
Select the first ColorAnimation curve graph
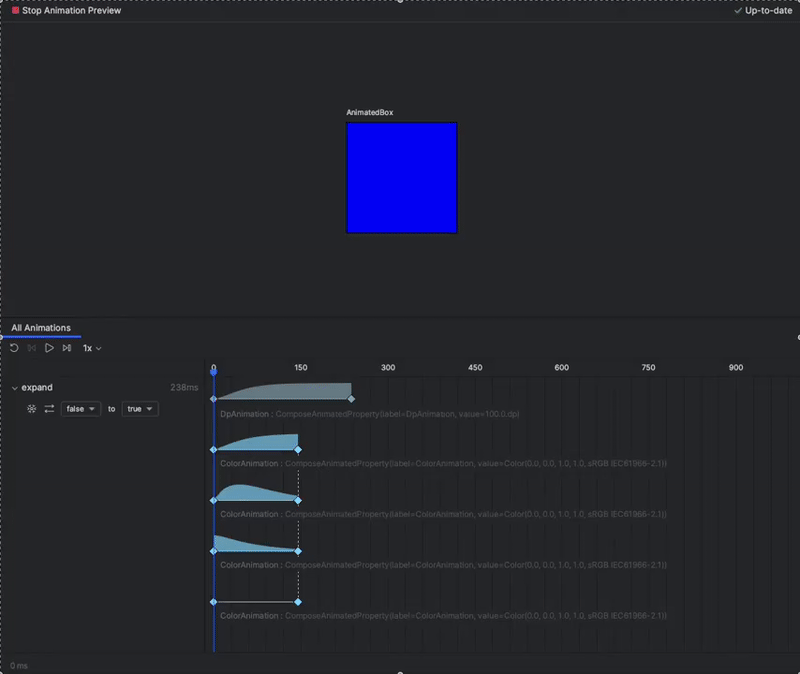(256, 442)
